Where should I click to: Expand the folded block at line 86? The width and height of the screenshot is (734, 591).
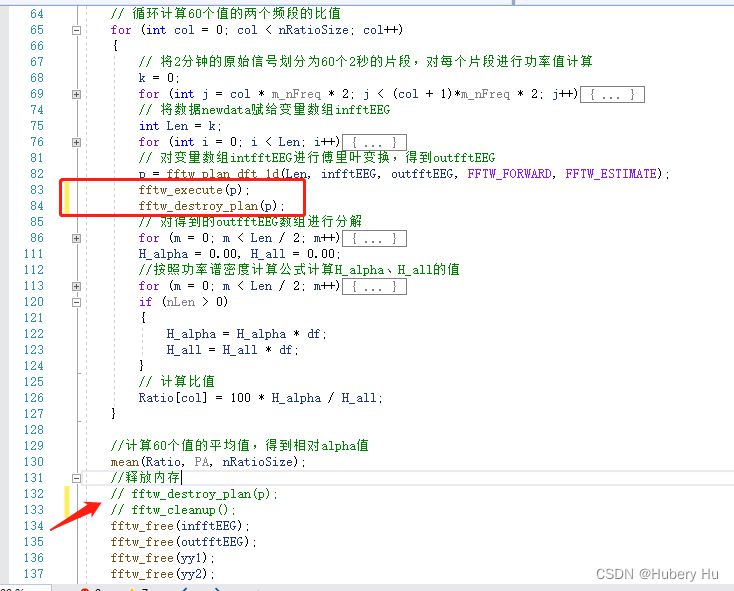coord(76,238)
